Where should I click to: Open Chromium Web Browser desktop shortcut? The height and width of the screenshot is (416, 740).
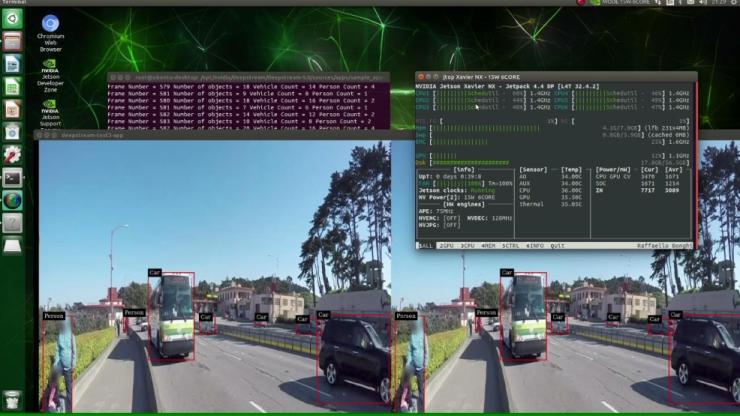[x=50, y=33]
